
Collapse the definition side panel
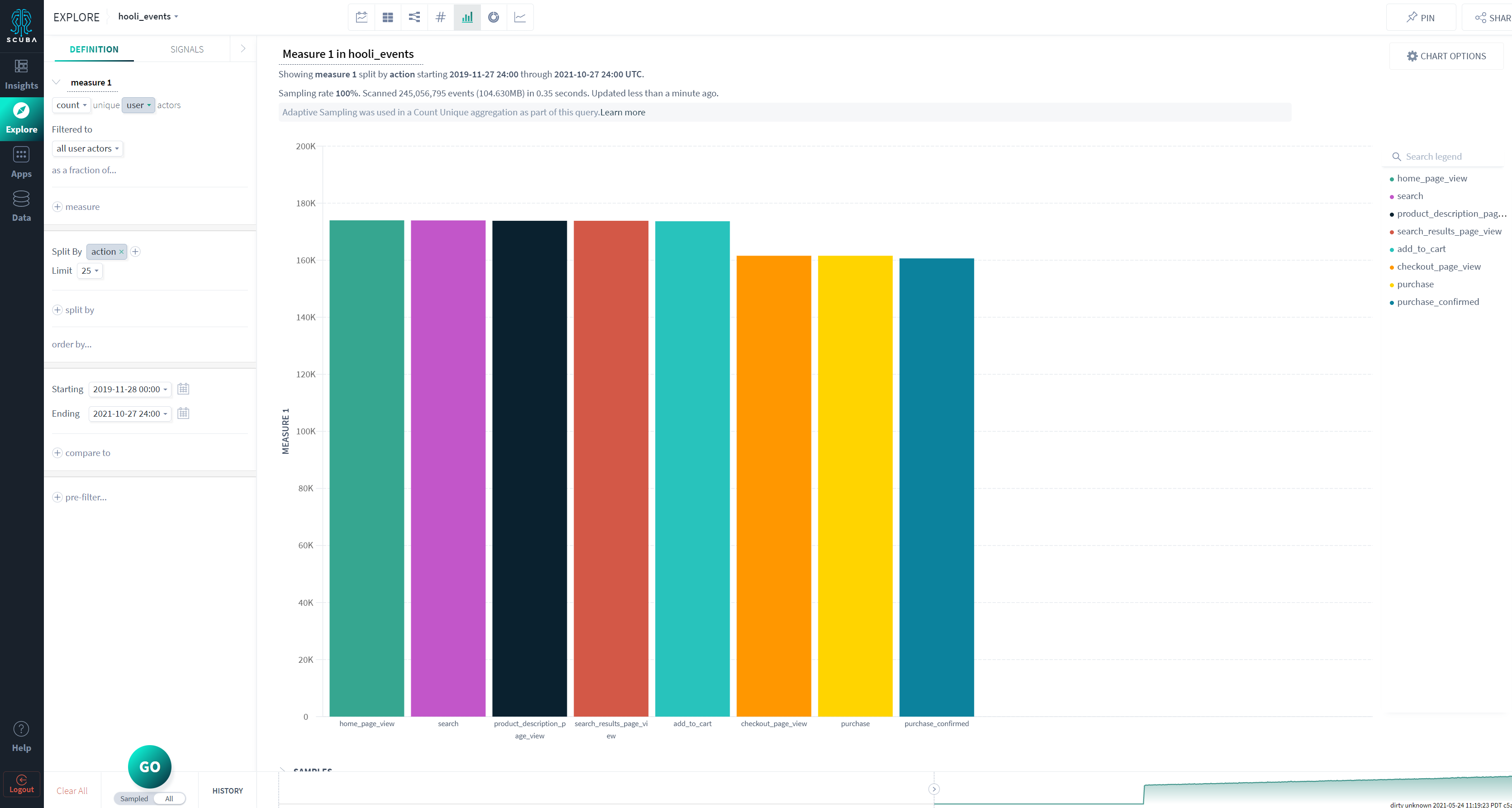click(243, 49)
